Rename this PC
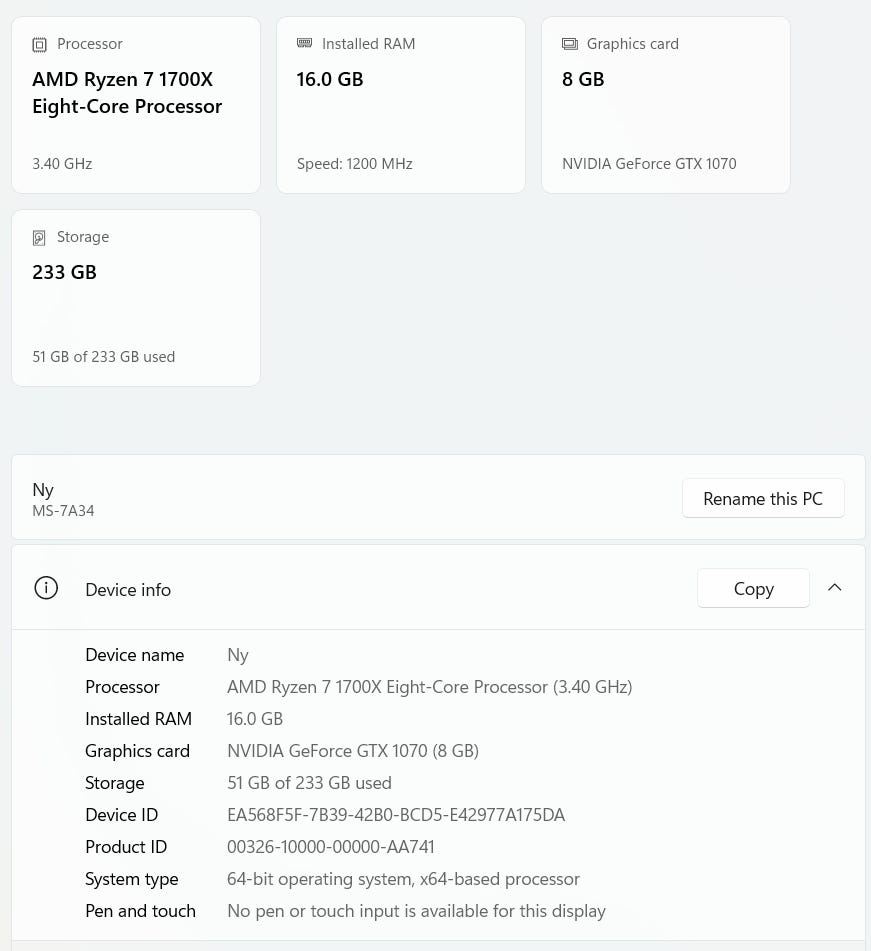 point(763,499)
